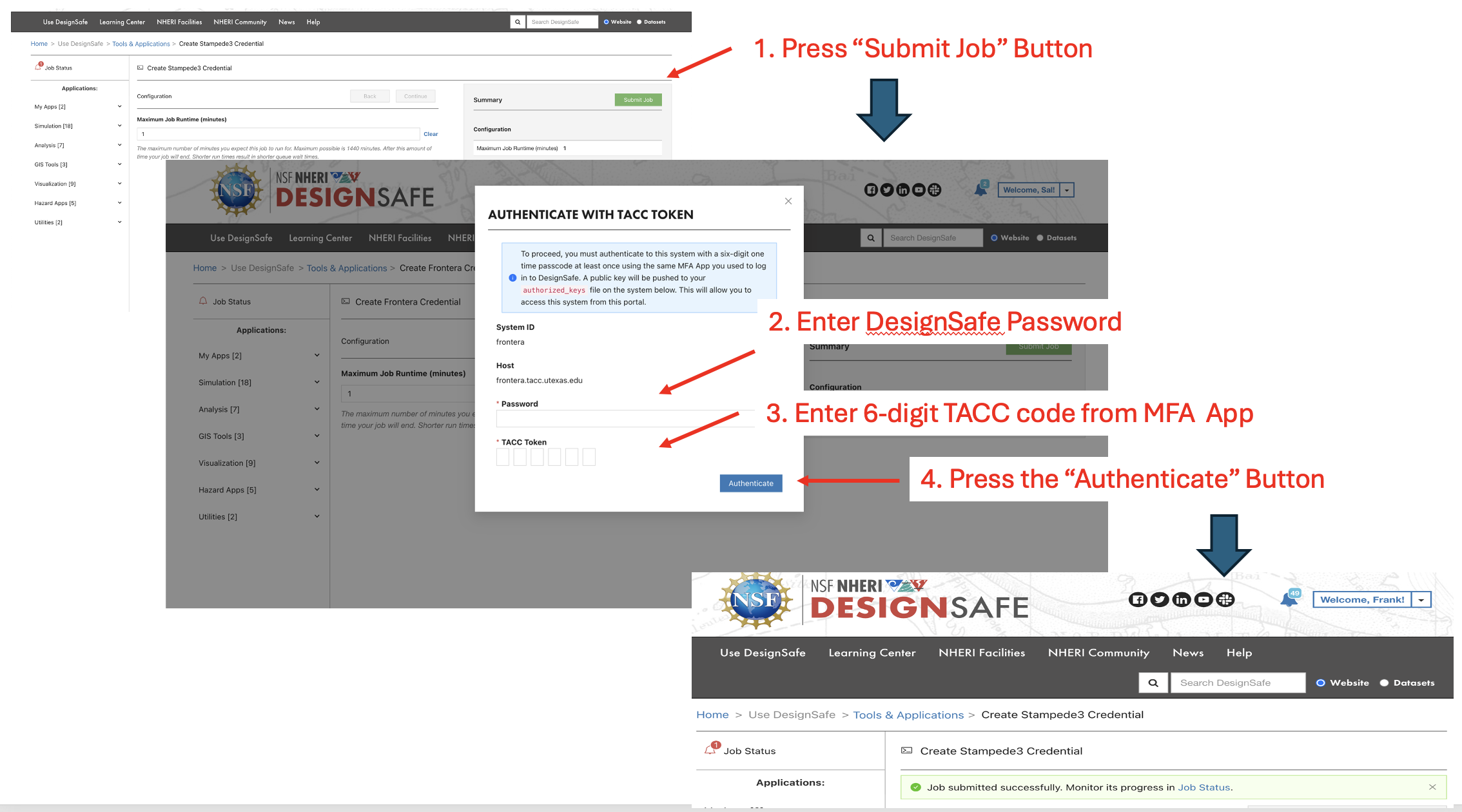Click the Continue button on Submit Job page
Viewport: 1462px width, 812px height.
click(x=415, y=96)
